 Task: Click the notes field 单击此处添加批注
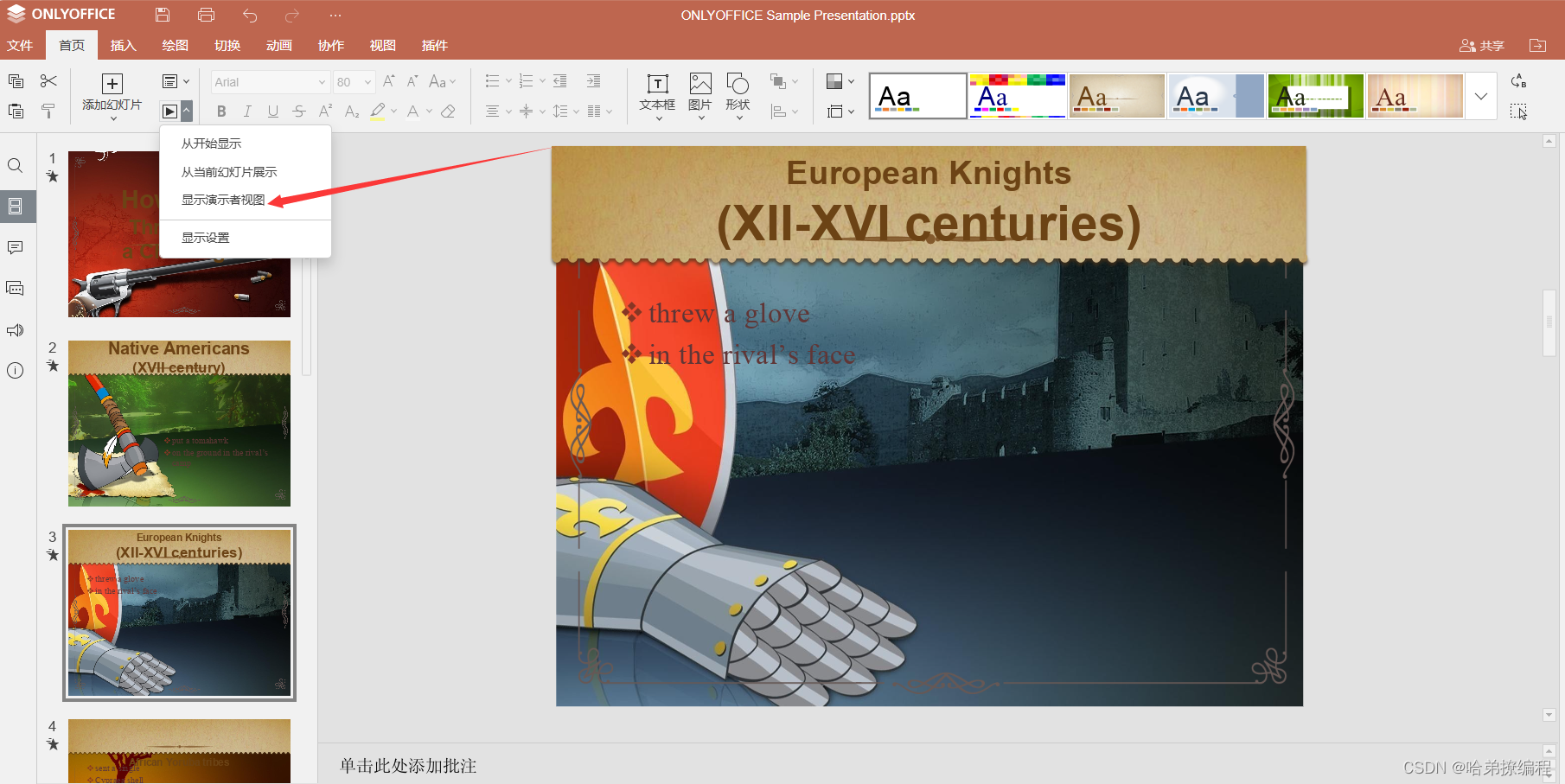[x=407, y=766]
